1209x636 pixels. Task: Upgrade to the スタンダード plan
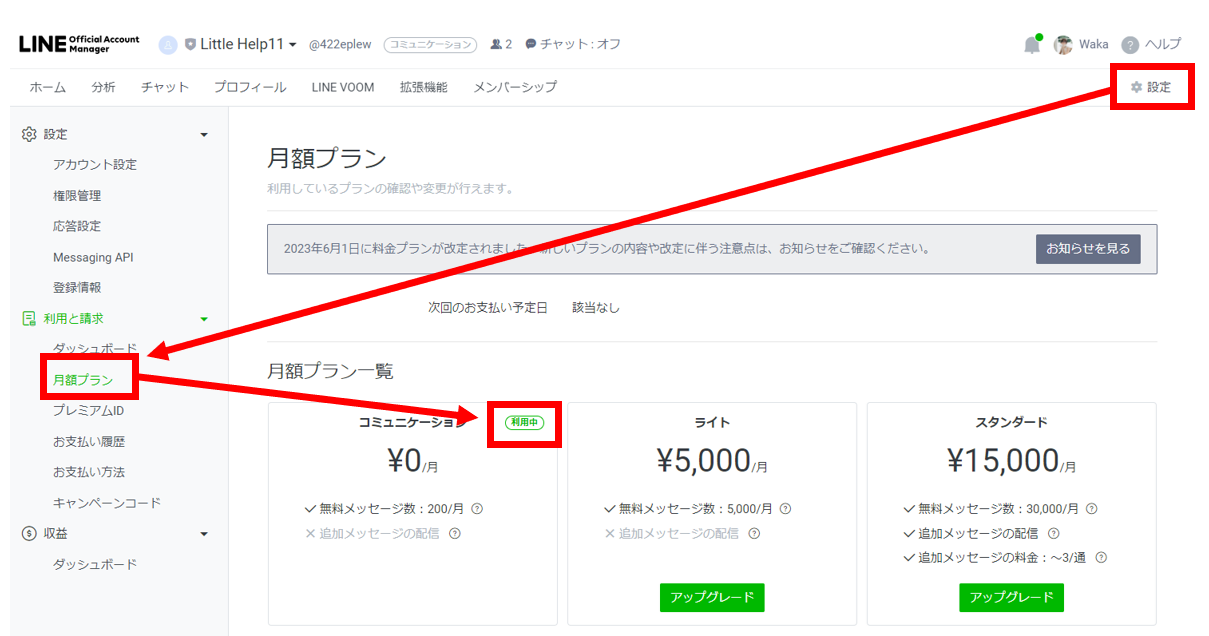click(x=1011, y=597)
